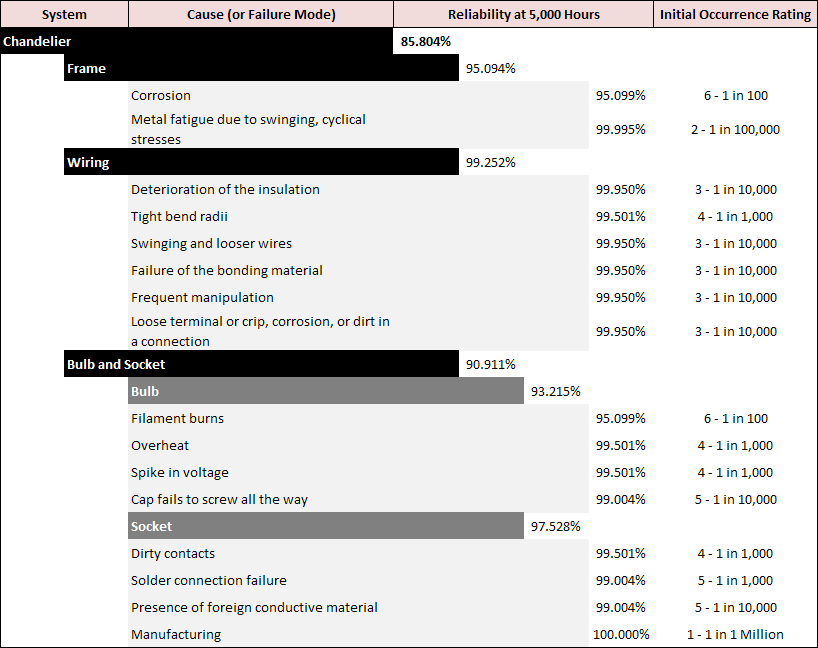Click the 85.804% reliability value
Screen dimensions: 818x648
point(426,42)
